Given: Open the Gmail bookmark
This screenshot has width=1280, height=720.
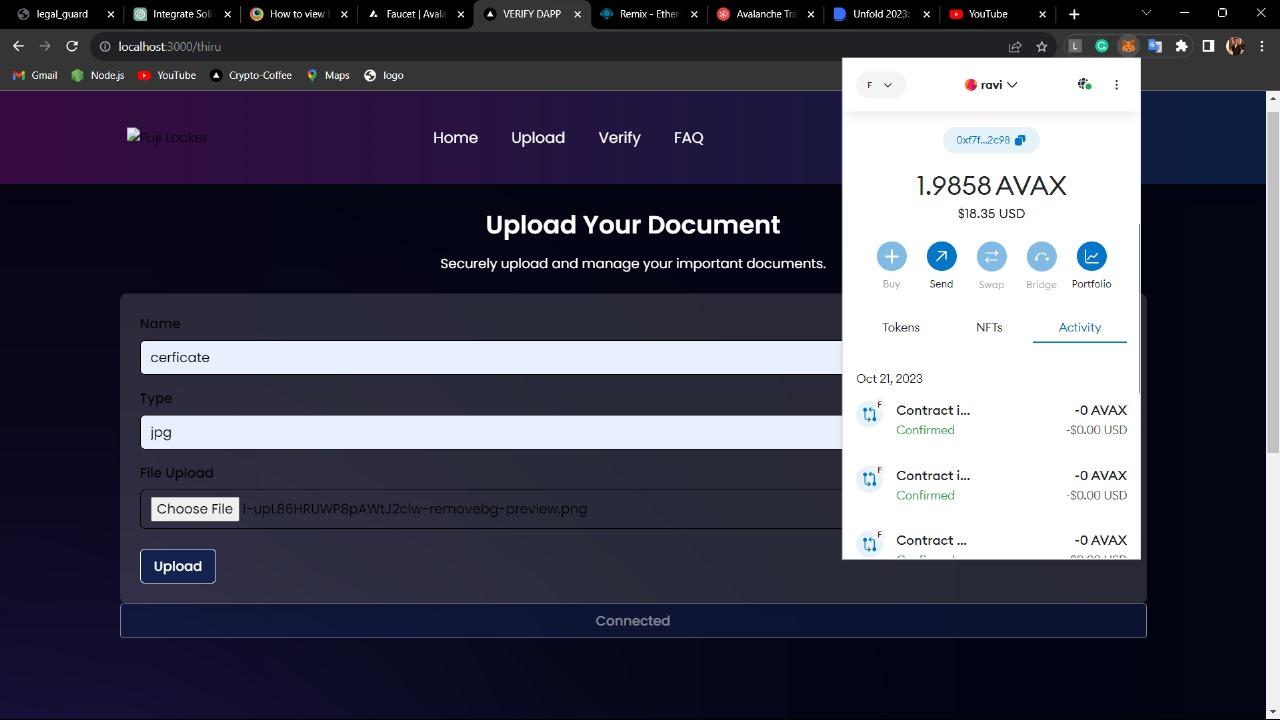Looking at the screenshot, I should click(x=35, y=75).
